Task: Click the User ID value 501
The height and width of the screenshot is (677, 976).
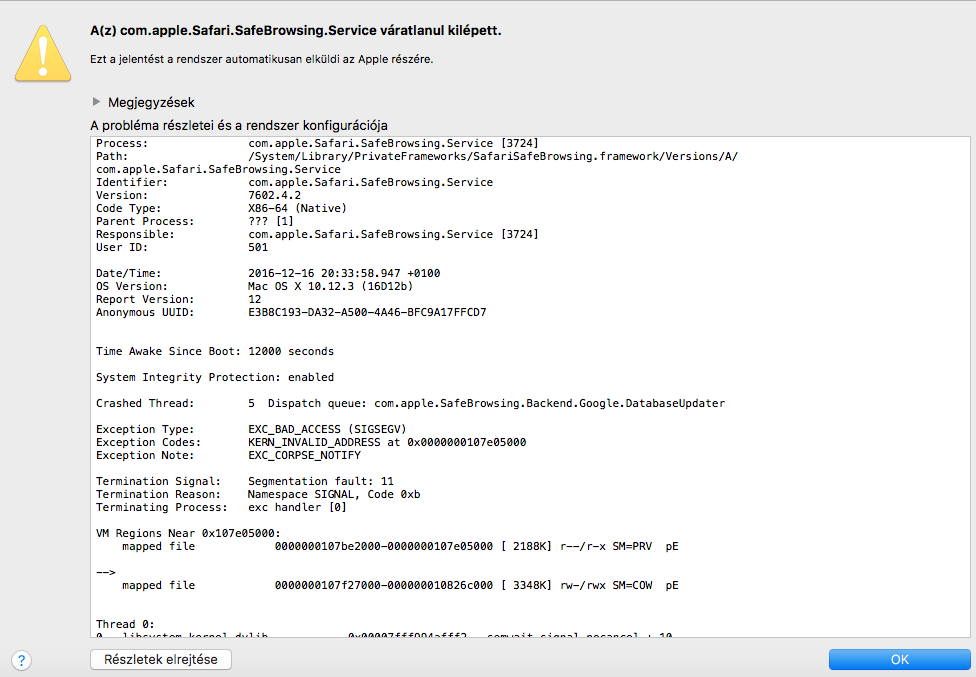Action: click(x=258, y=248)
